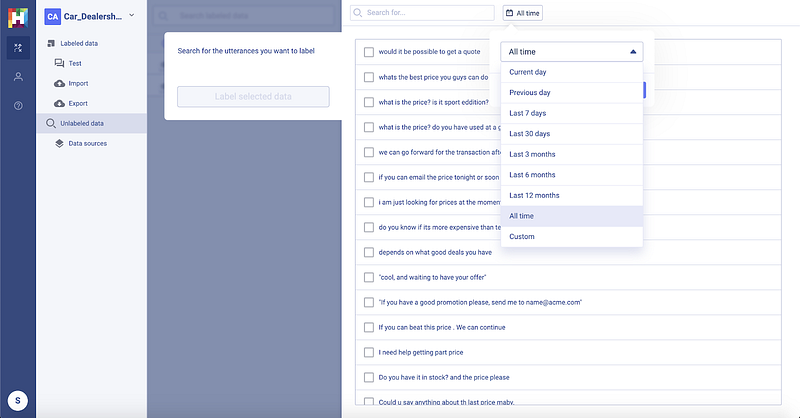Tick the 'I need help getting part price' checkbox

[369, 352]
